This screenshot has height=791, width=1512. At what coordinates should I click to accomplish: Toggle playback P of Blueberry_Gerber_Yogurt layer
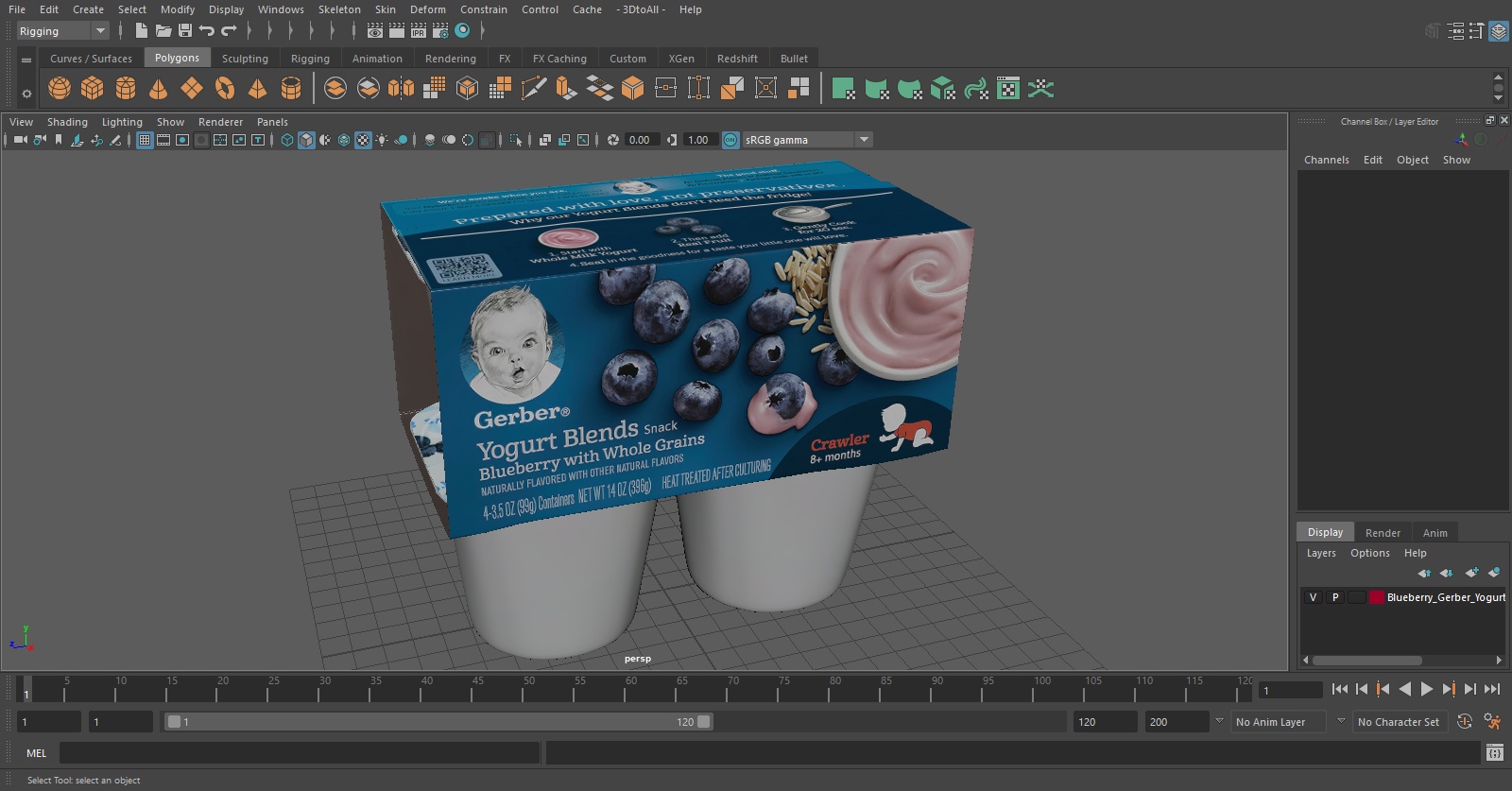click(1335, 597)
